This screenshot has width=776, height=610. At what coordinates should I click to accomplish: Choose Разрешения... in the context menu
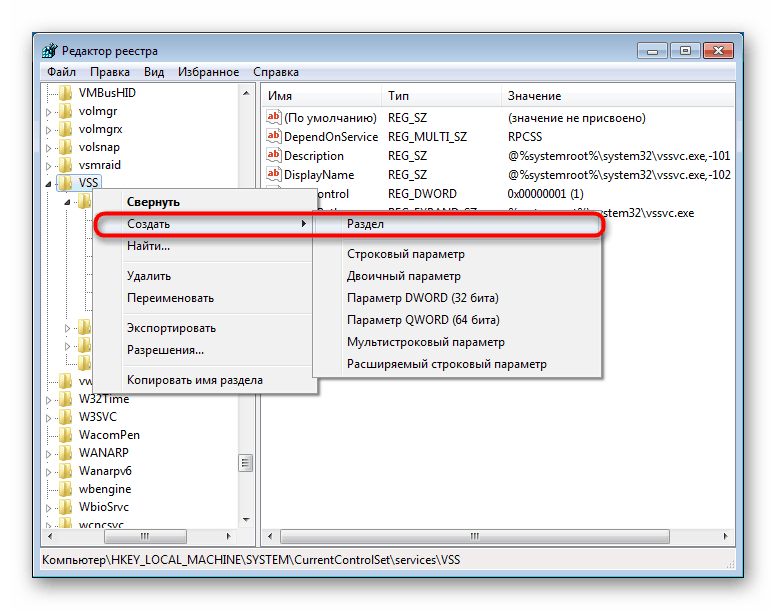pyautogui.click(x=204, y=350)
